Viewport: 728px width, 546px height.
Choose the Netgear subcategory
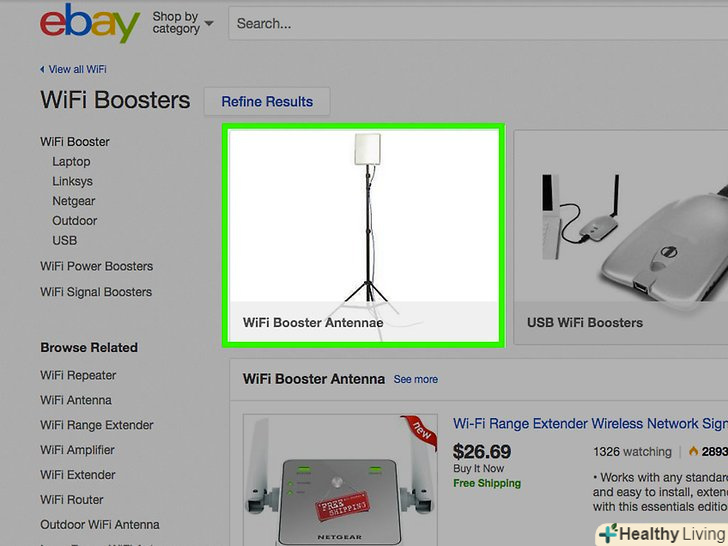coord(73,201)
